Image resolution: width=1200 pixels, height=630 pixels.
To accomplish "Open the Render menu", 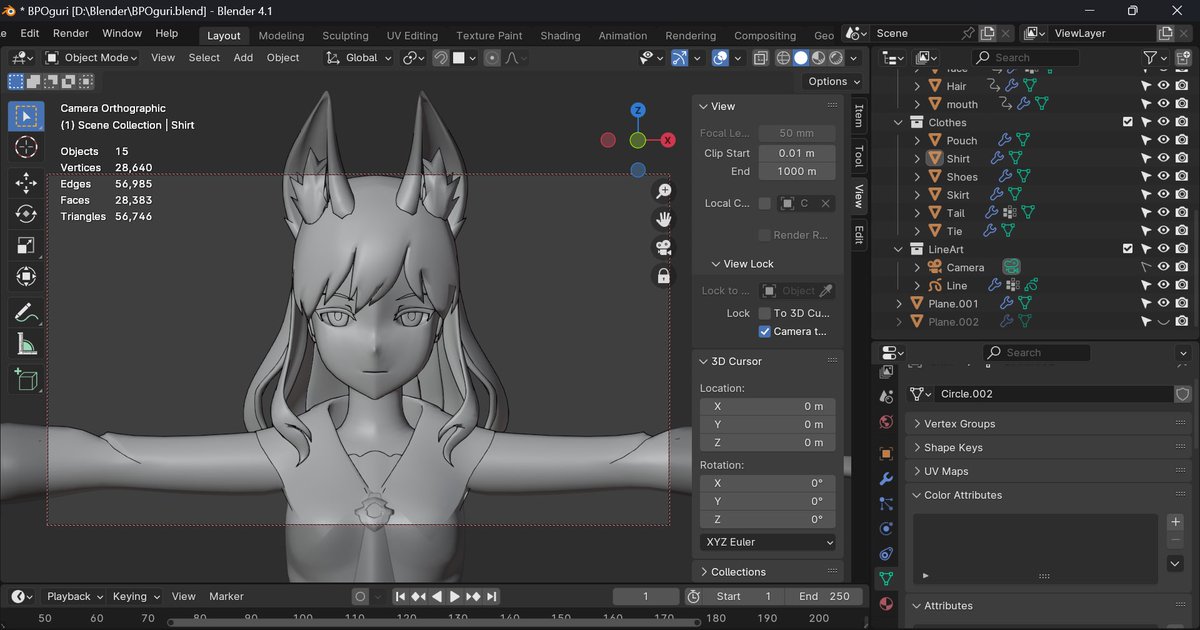I will point(71,33).
